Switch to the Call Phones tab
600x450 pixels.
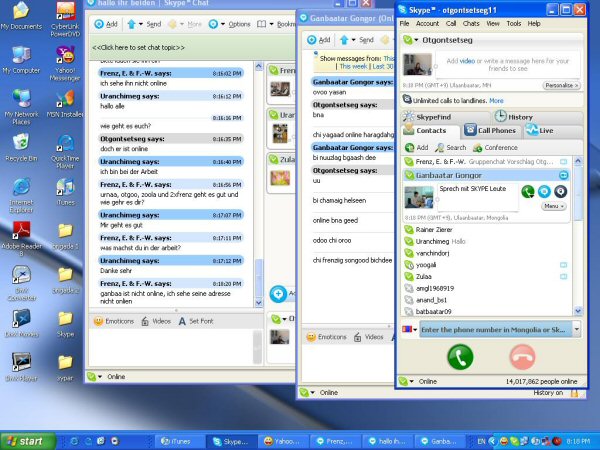[491, 130]
